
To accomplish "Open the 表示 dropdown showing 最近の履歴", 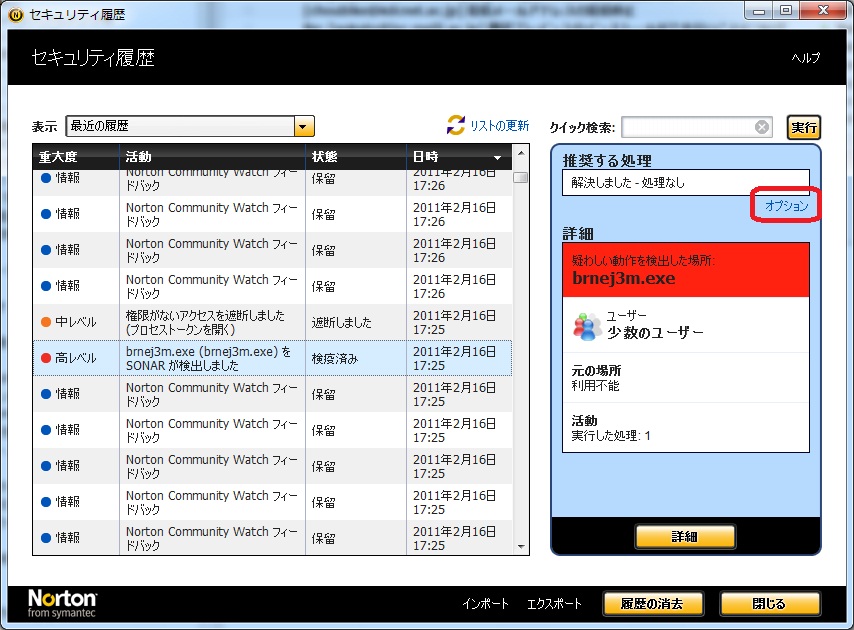I will point(190,126).
